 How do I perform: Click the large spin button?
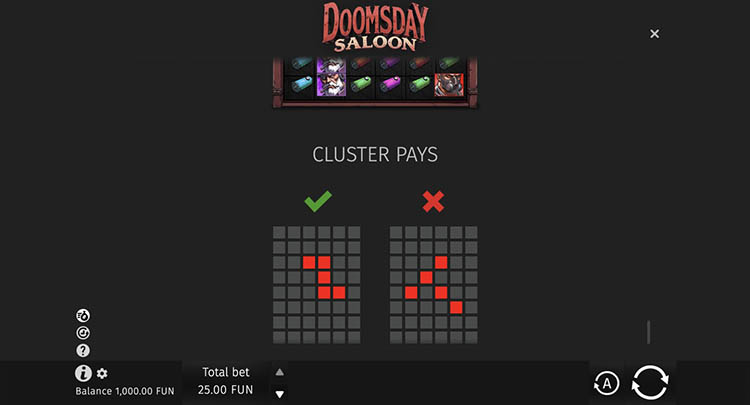click(x=650, y=382)
